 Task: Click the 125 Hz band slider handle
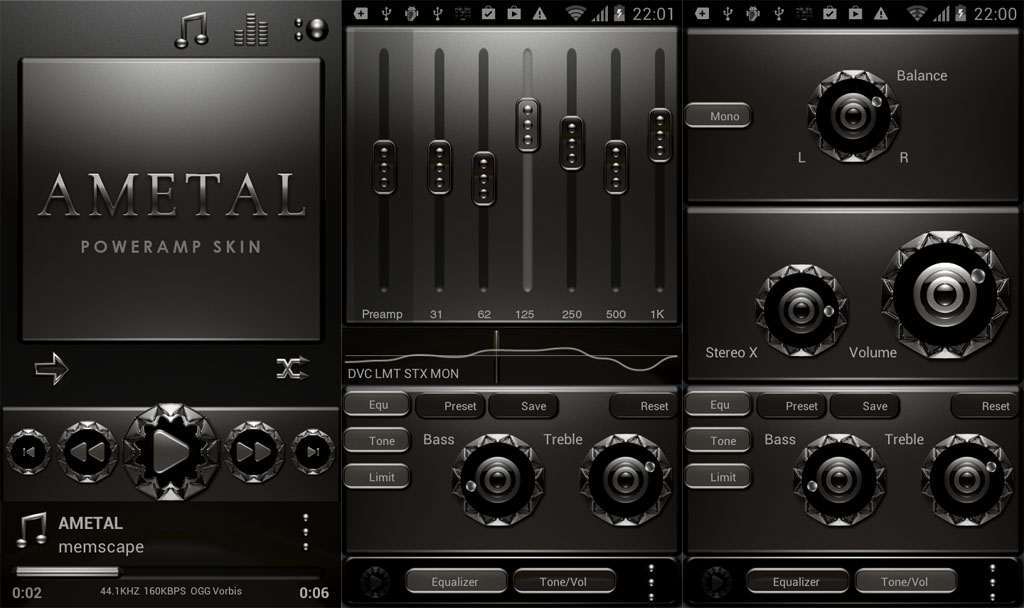pos(528,125)
